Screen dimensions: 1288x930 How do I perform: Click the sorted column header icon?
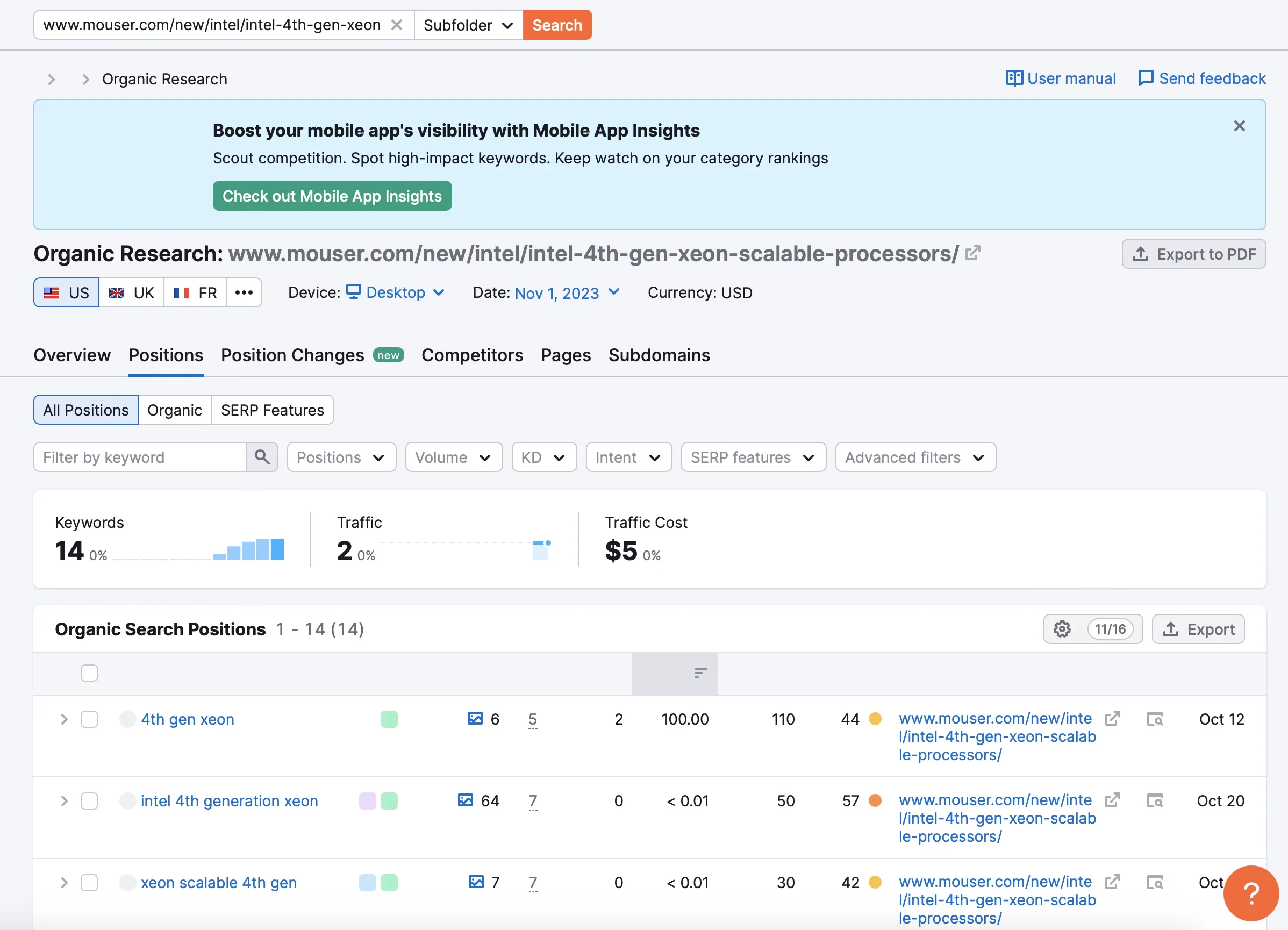(x=700, y=674)
